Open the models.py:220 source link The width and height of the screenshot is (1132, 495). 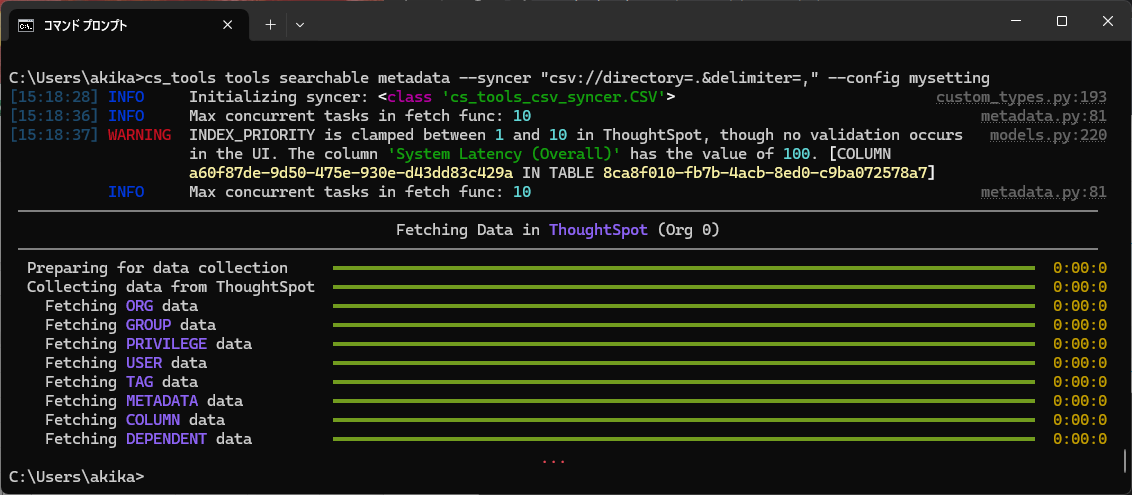1048,135
